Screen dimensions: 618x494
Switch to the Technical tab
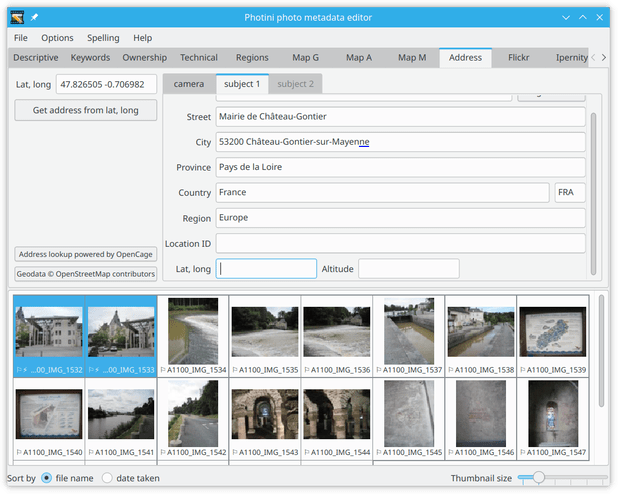click(x=199, y=58)
